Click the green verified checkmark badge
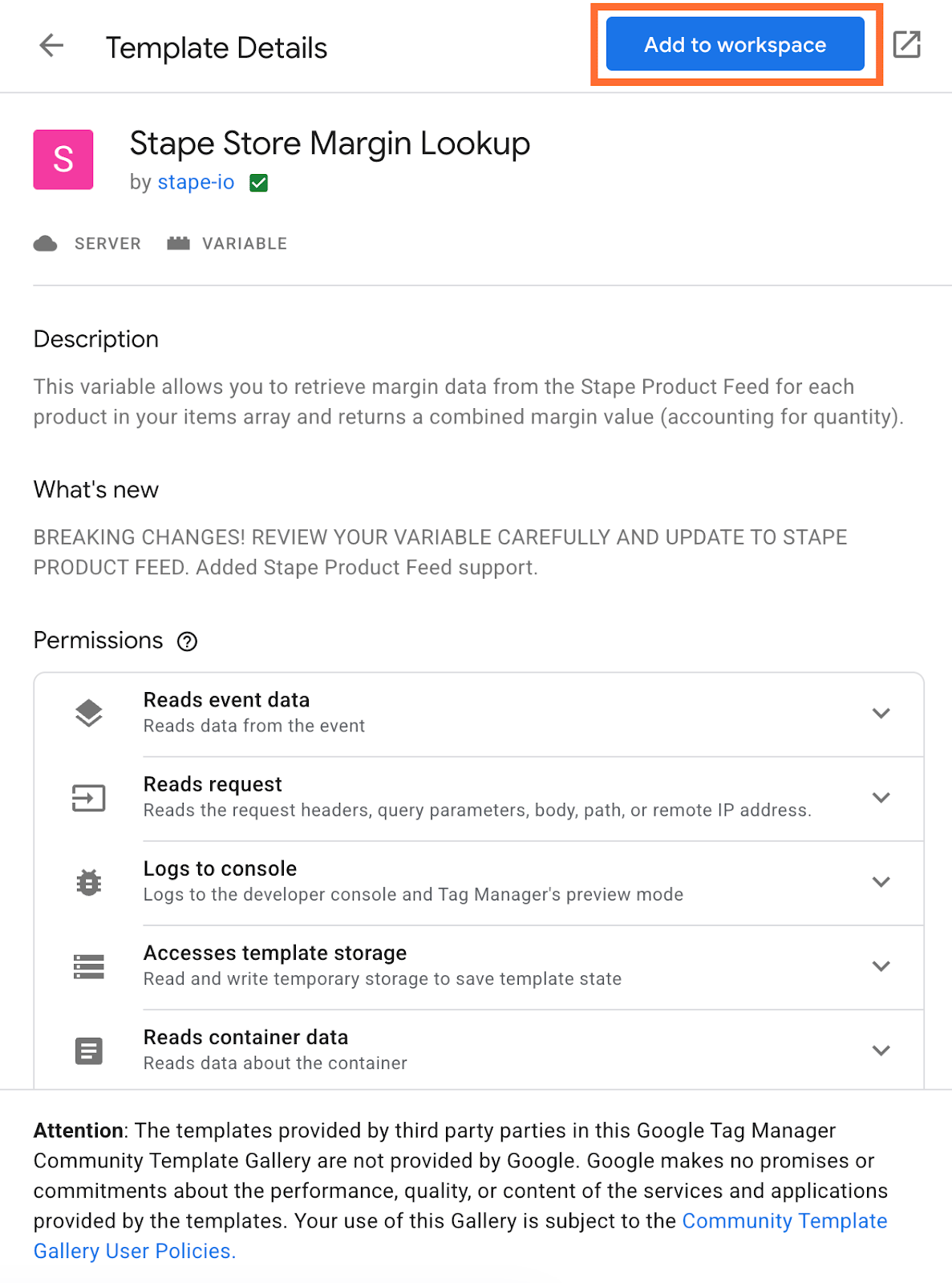 tap(258, 183)
